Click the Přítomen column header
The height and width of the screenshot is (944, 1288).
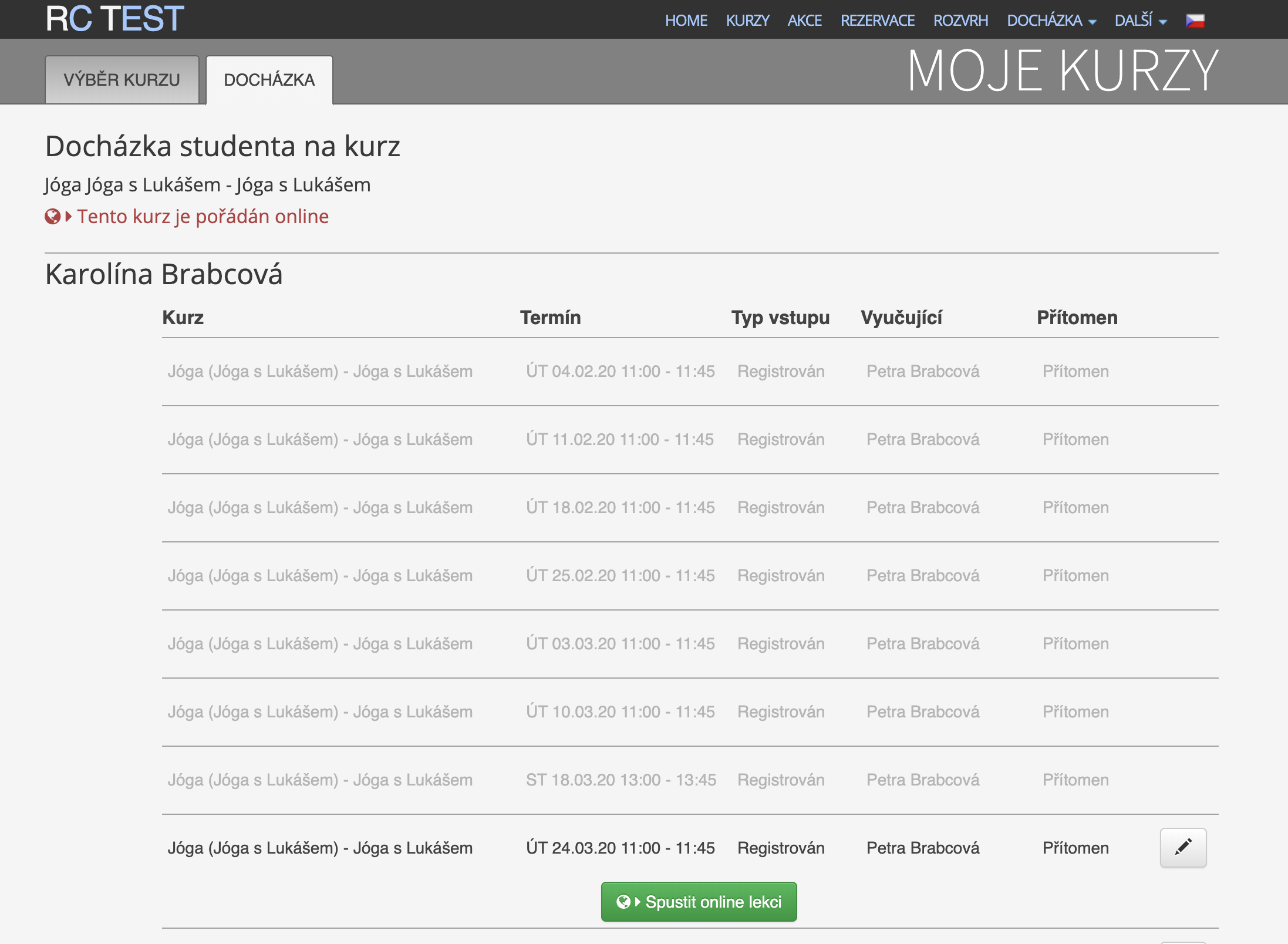click(x=1077, y=318)
